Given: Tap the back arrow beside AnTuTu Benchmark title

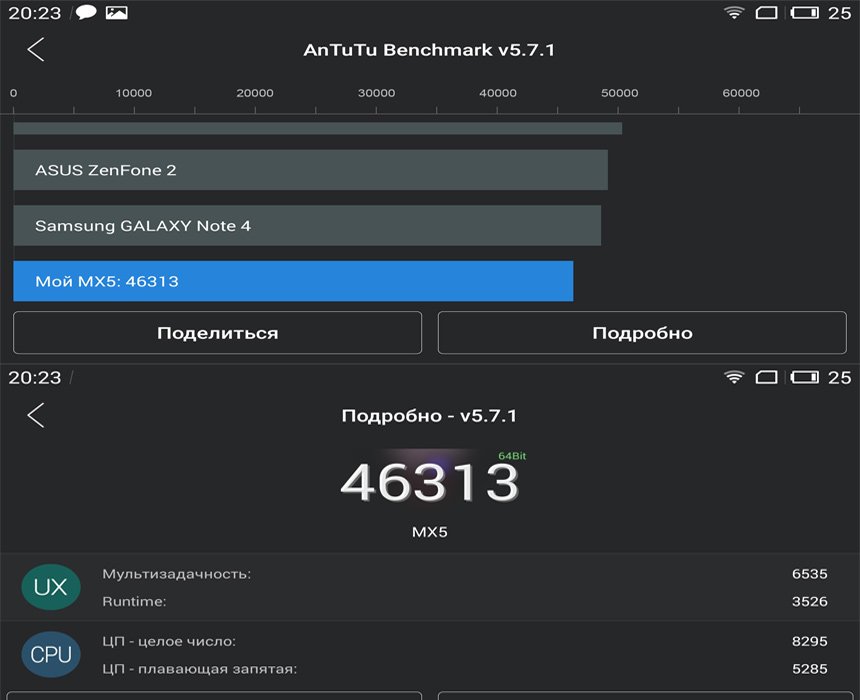Looking at the screenshot, I should (36, 49).
